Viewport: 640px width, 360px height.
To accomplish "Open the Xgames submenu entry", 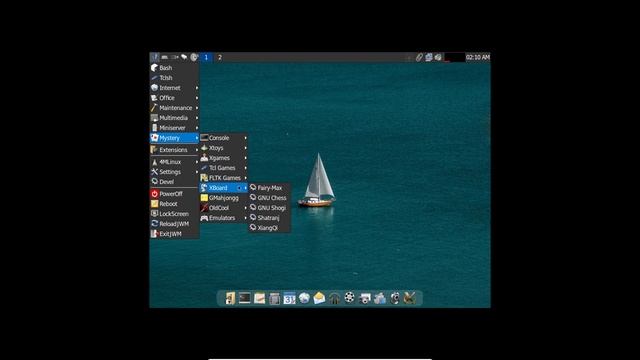I will [x=224, y=158].
